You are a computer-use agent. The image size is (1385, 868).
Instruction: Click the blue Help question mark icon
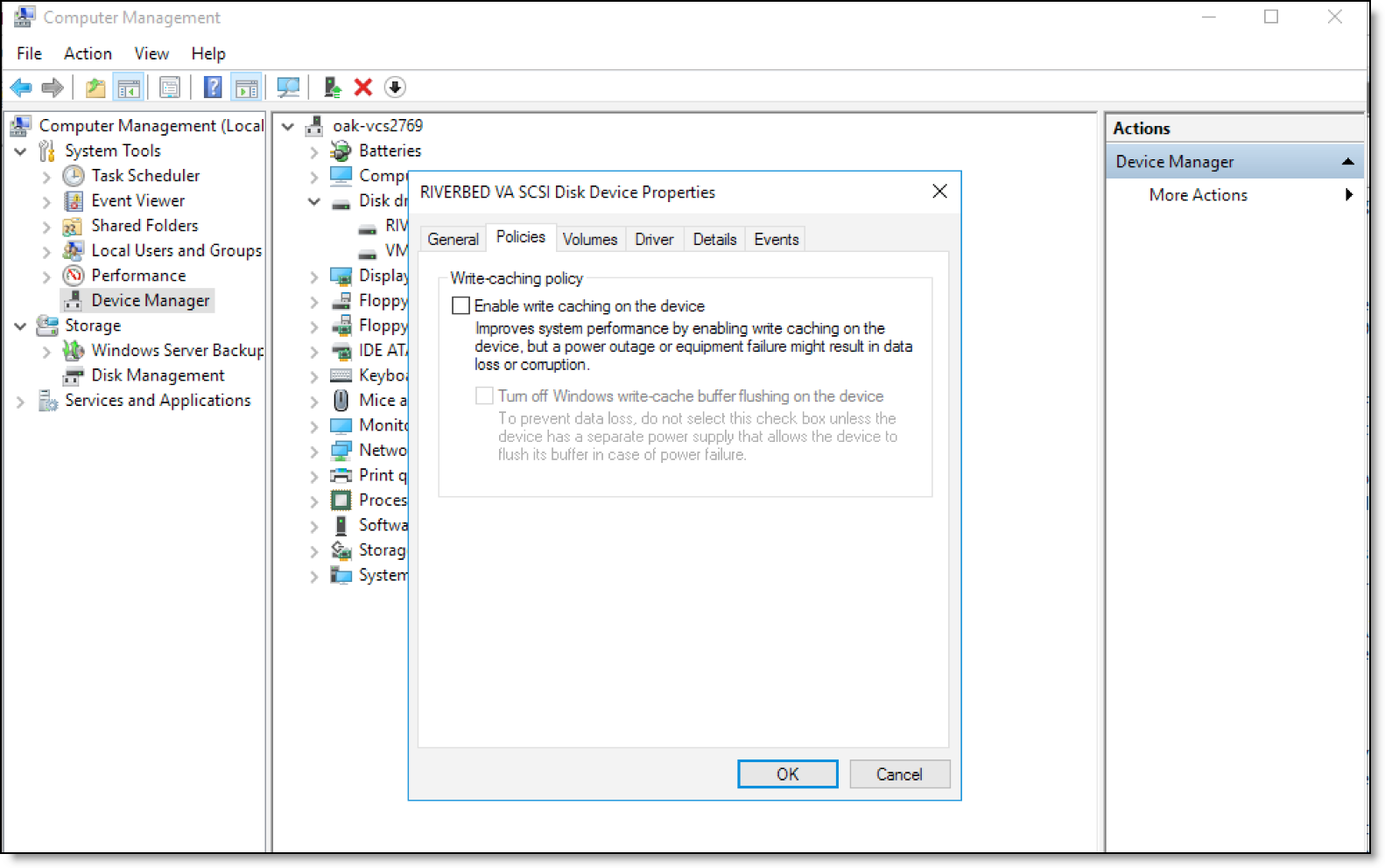(x=213, y=87)
